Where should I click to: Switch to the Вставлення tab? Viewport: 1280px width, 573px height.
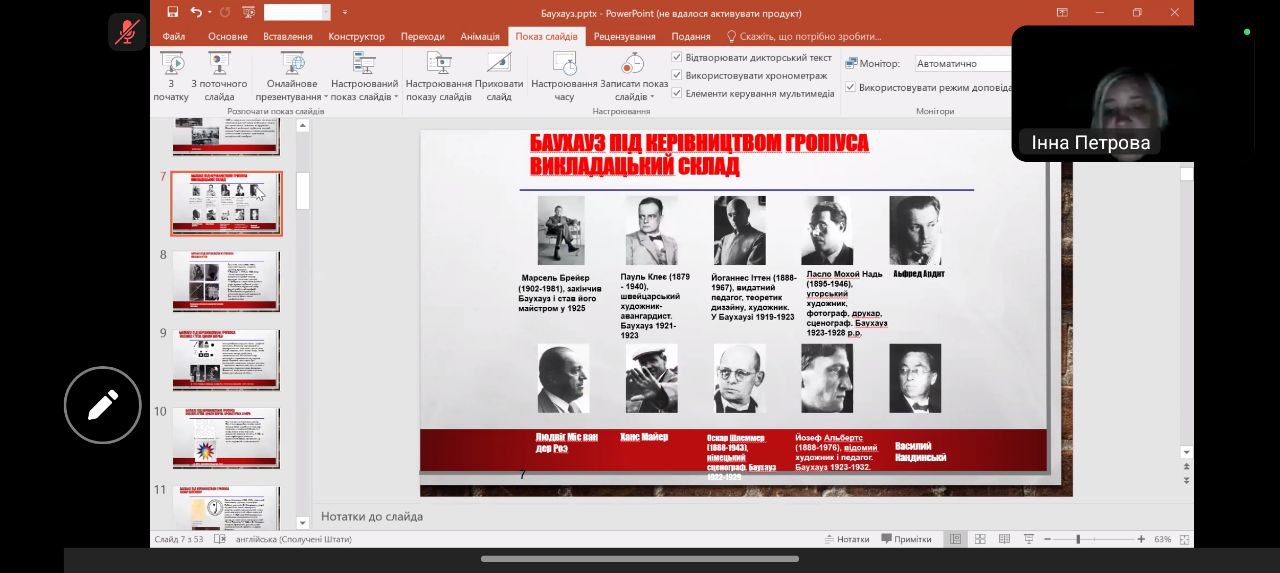(287, 36)
